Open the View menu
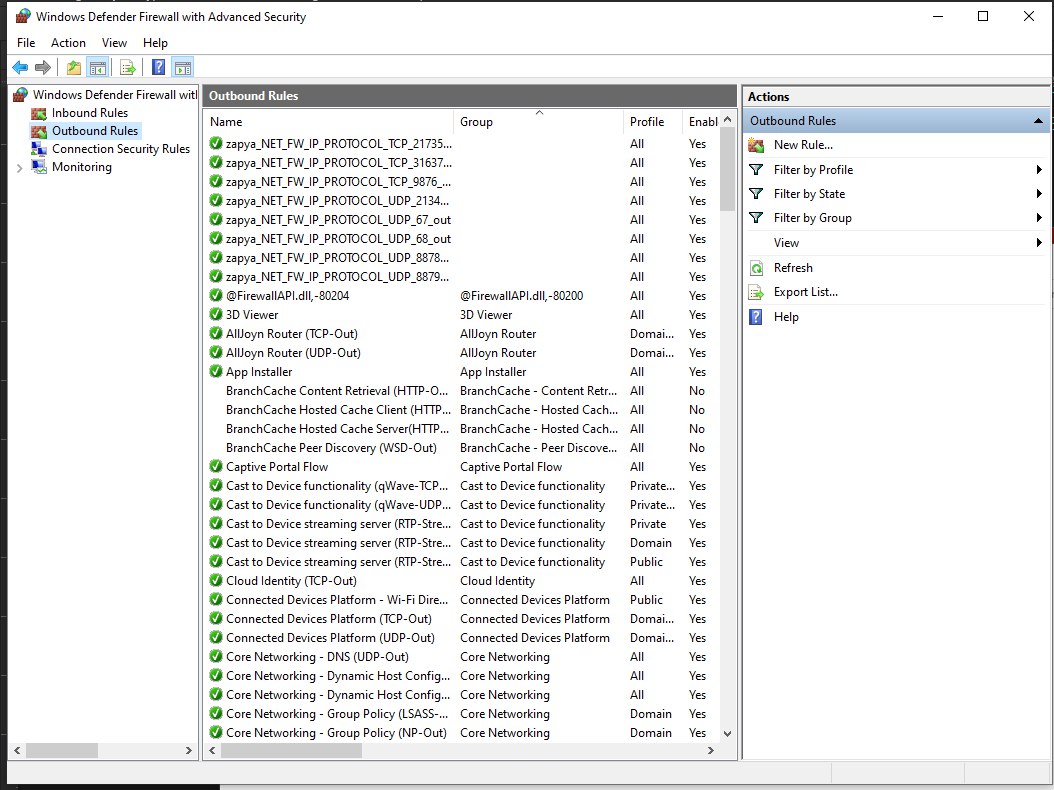This screenshot has width=1054, height=790. (x=114, y=43)
